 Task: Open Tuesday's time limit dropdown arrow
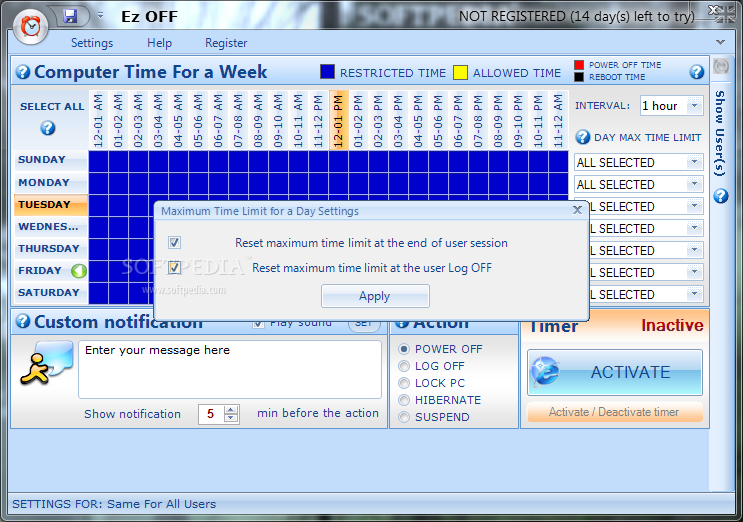click(695, 206)
